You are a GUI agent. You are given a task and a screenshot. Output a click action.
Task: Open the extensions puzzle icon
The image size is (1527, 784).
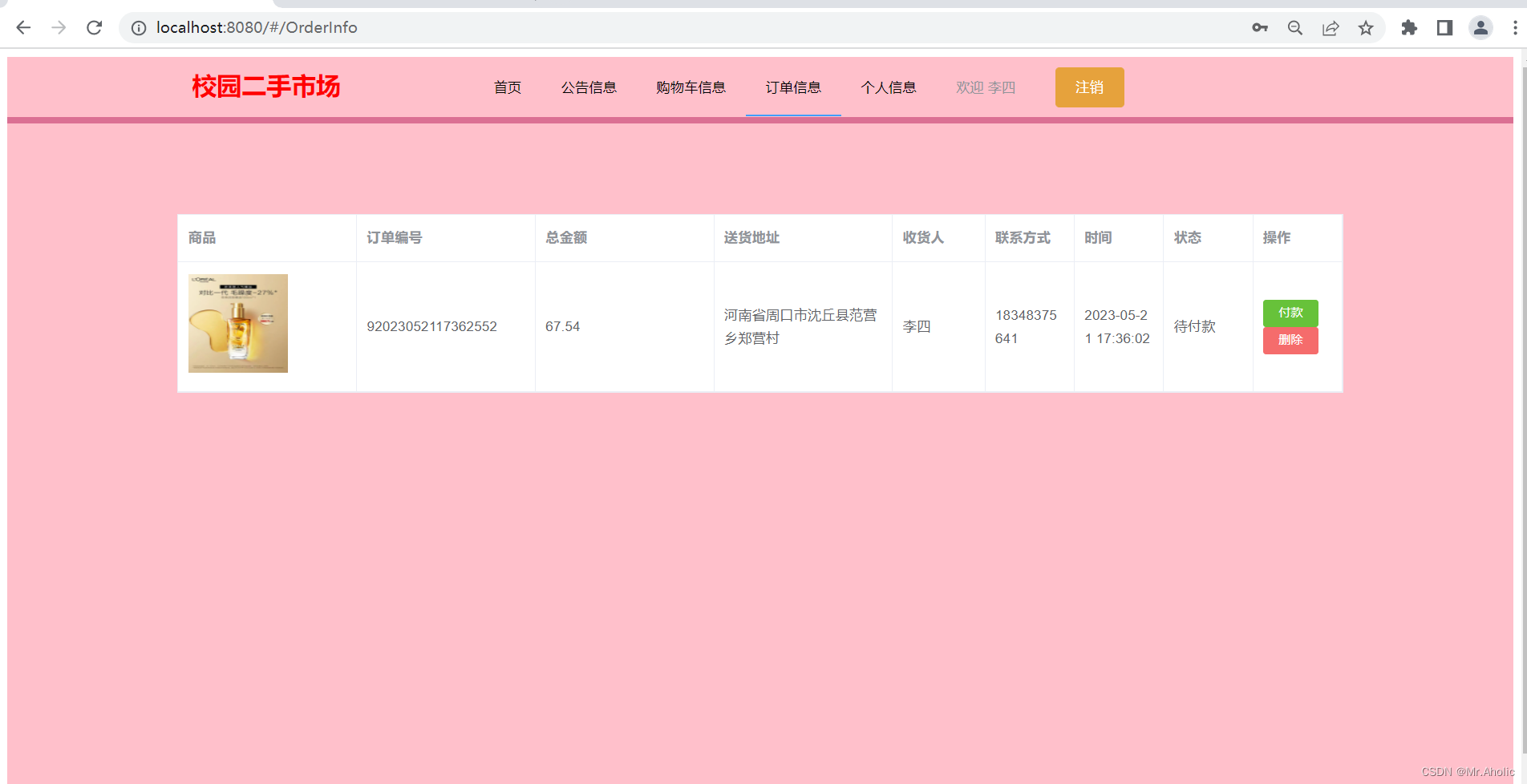click(1409, 28)
